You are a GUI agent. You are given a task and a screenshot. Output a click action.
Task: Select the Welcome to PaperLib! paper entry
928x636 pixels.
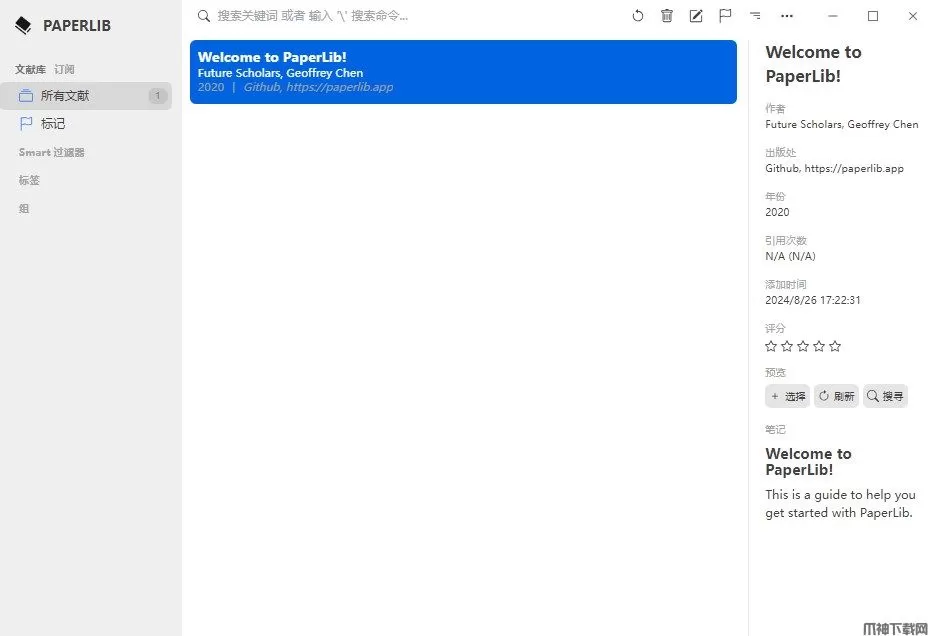[x=463, y=72]
